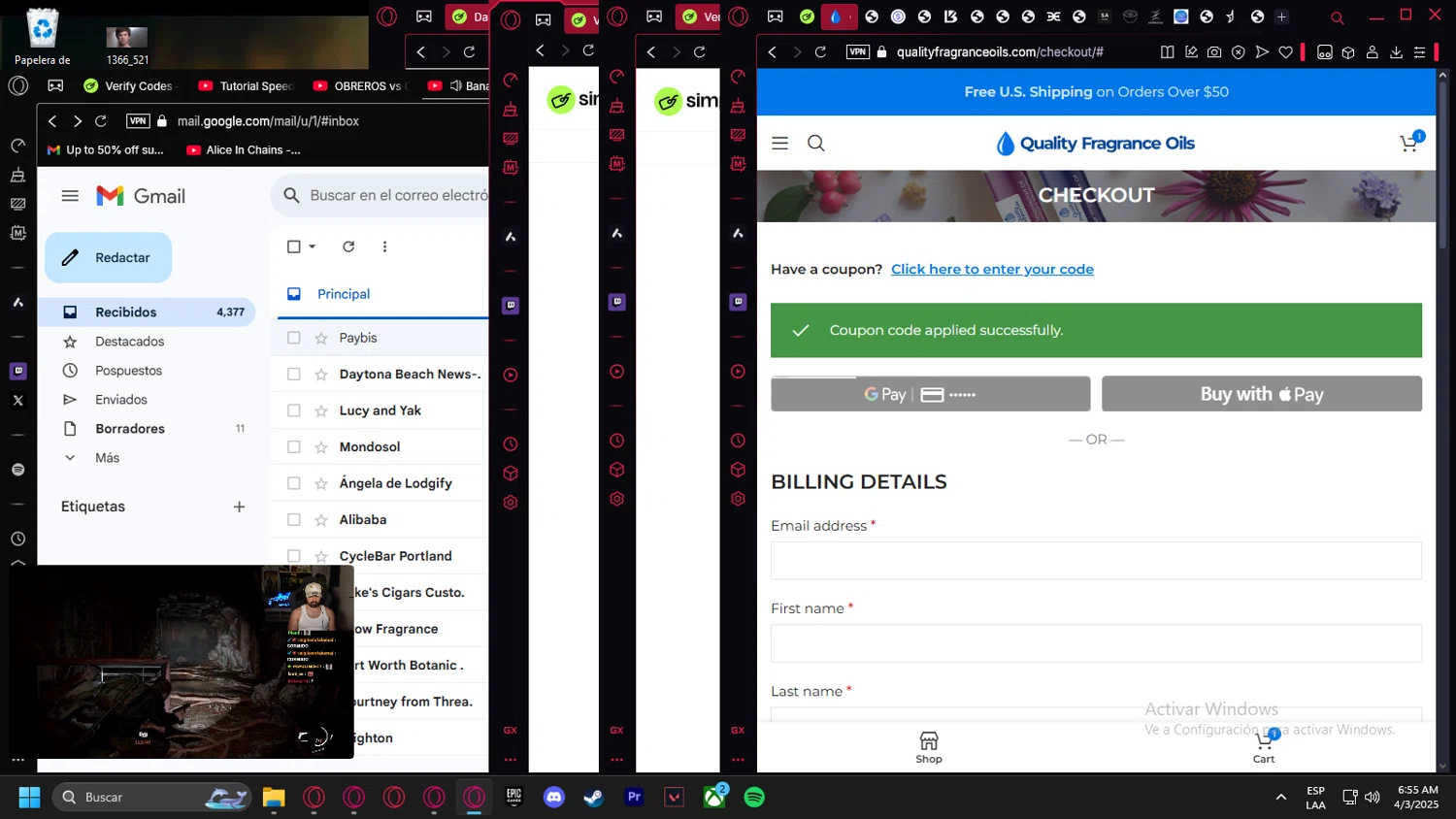The width and height of the screenshot is (1456, 819).
Task: Click the reader mode book icon
Action: [x=1168, y=52]
